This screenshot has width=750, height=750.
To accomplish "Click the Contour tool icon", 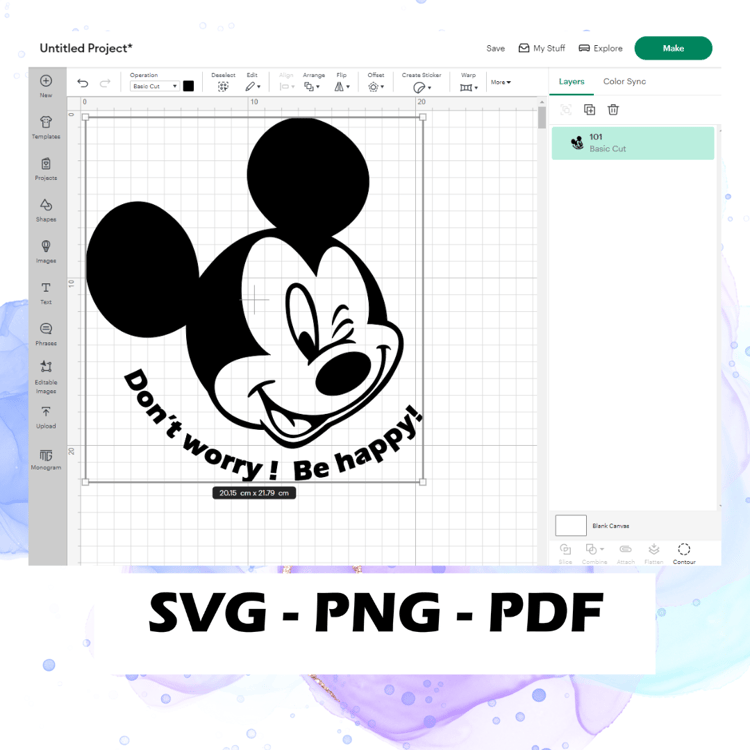I will tap(684, 549).
